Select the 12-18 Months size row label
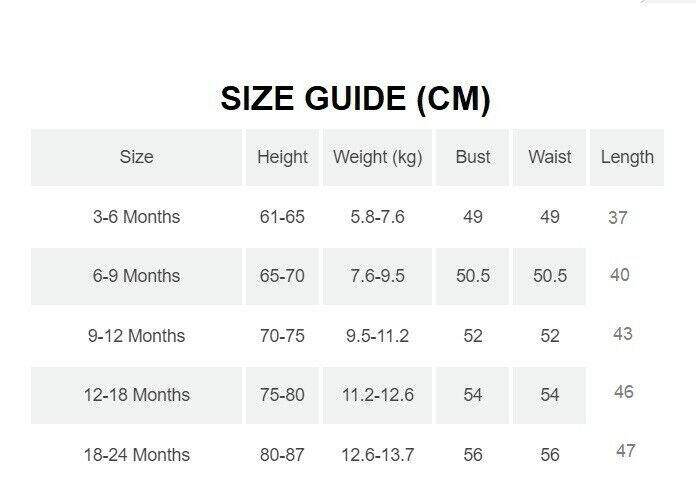696x492 pixels. click(137, 395)
